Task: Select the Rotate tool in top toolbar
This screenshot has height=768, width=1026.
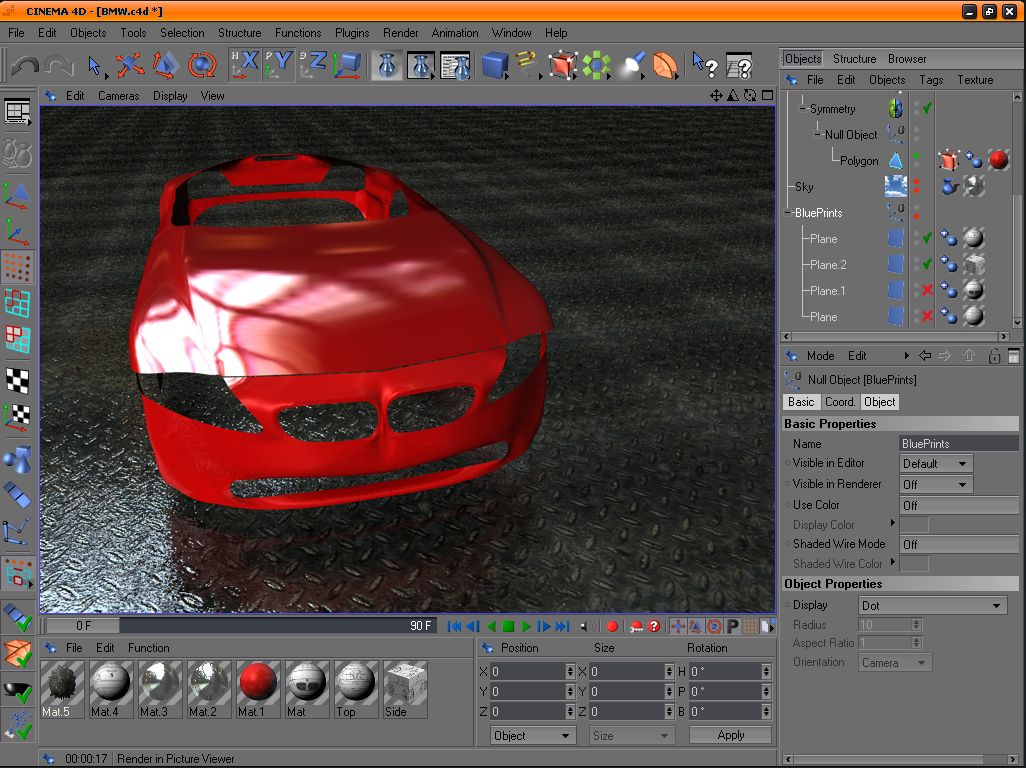Action: tap(202, 66)
